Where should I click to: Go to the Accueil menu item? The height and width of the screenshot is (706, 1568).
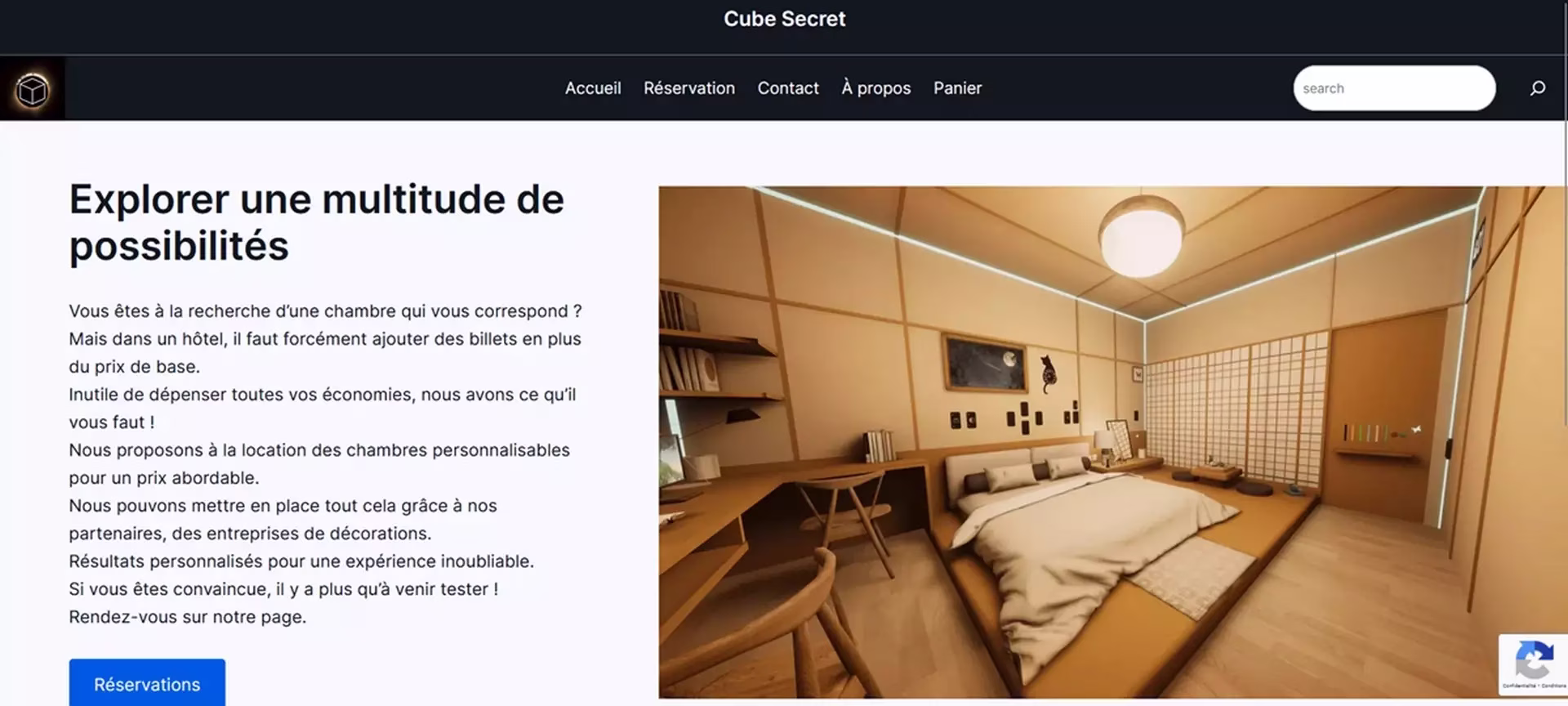[593, 88]
